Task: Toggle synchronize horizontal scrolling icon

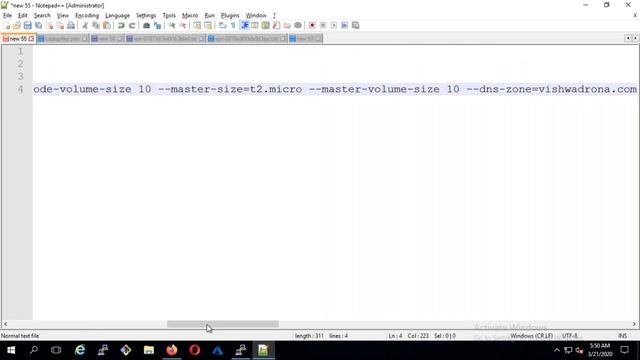Action: tap(208, 25)
